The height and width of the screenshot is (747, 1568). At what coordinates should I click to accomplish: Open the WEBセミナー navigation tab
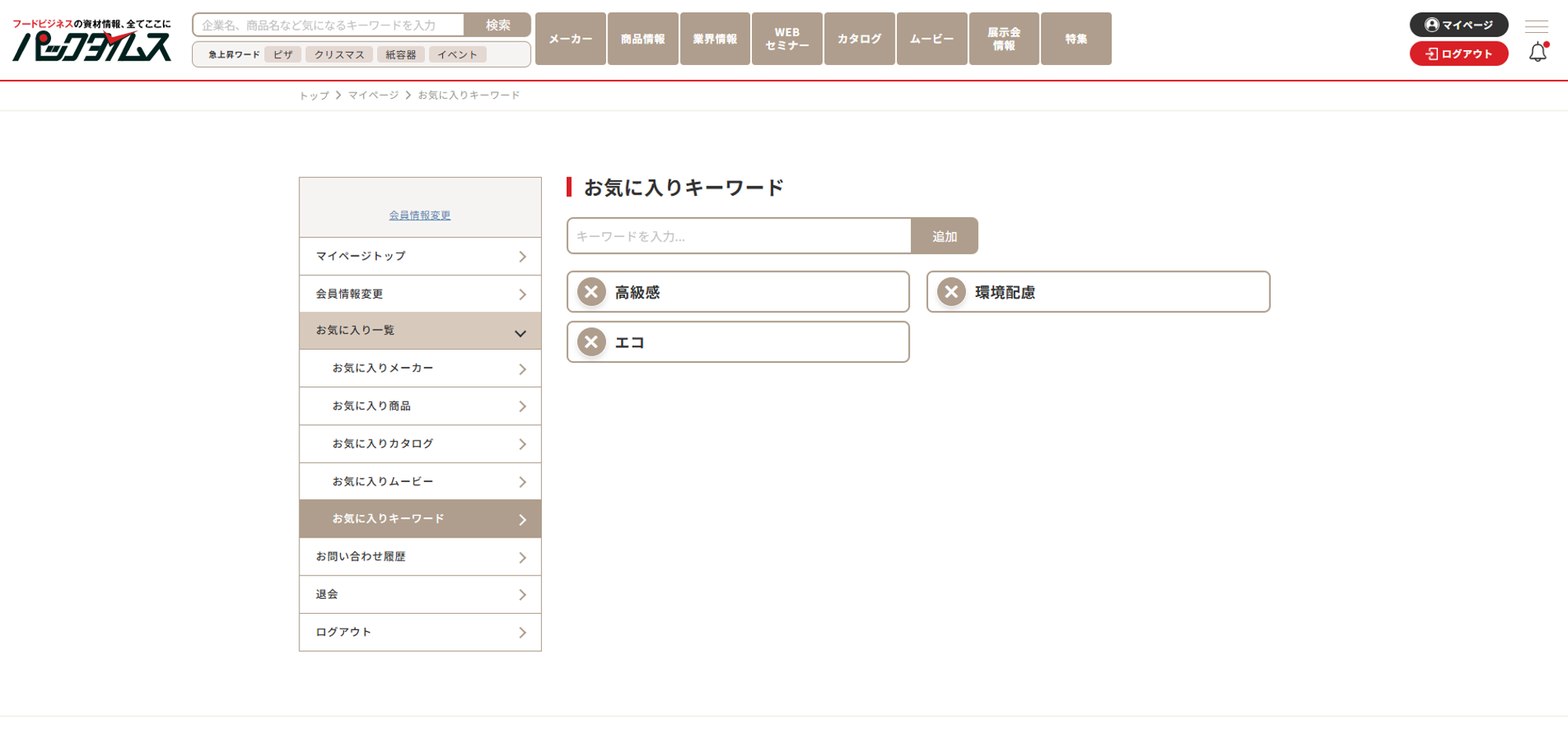(786, 39)
